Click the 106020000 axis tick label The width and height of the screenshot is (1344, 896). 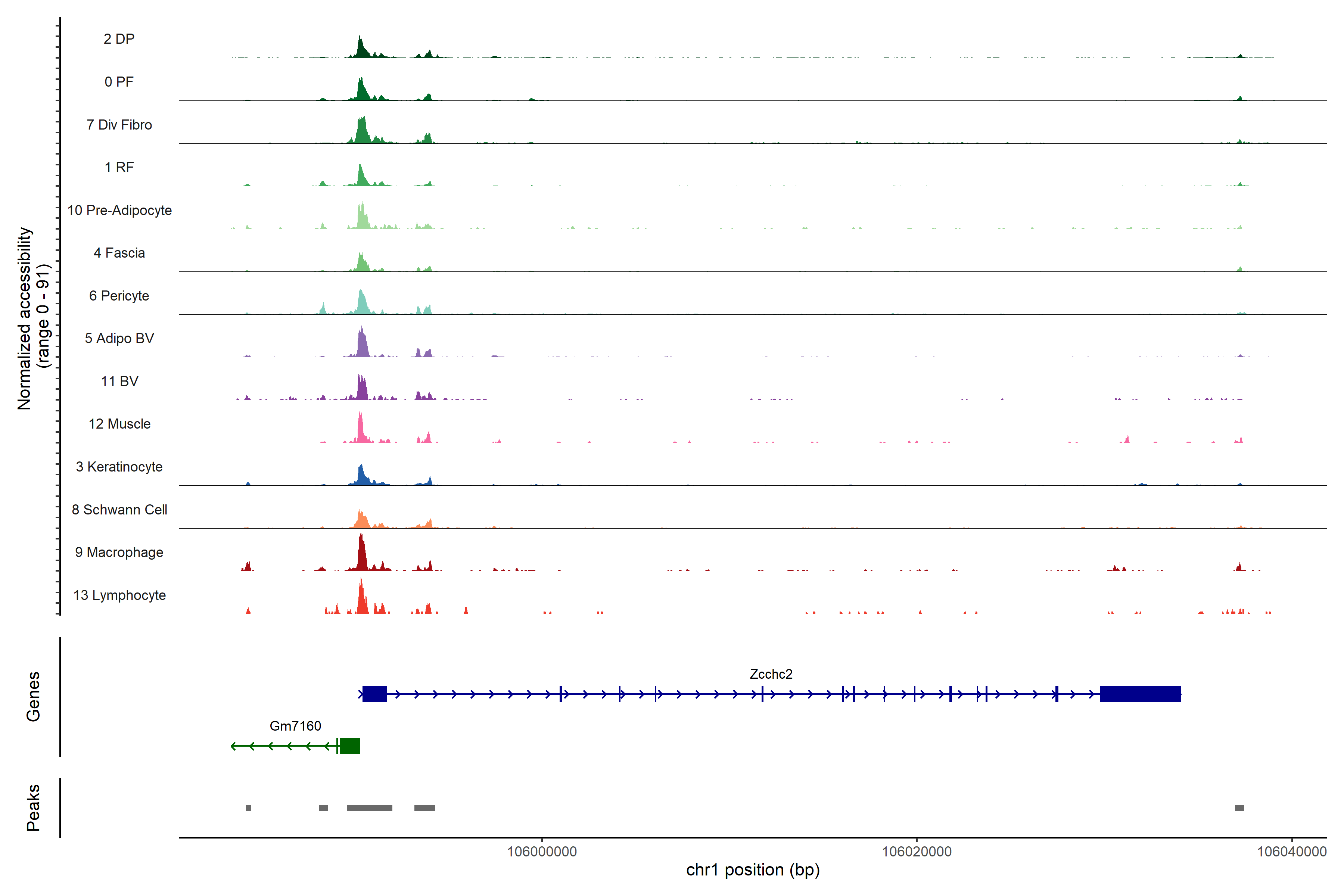tap(917, 852)
